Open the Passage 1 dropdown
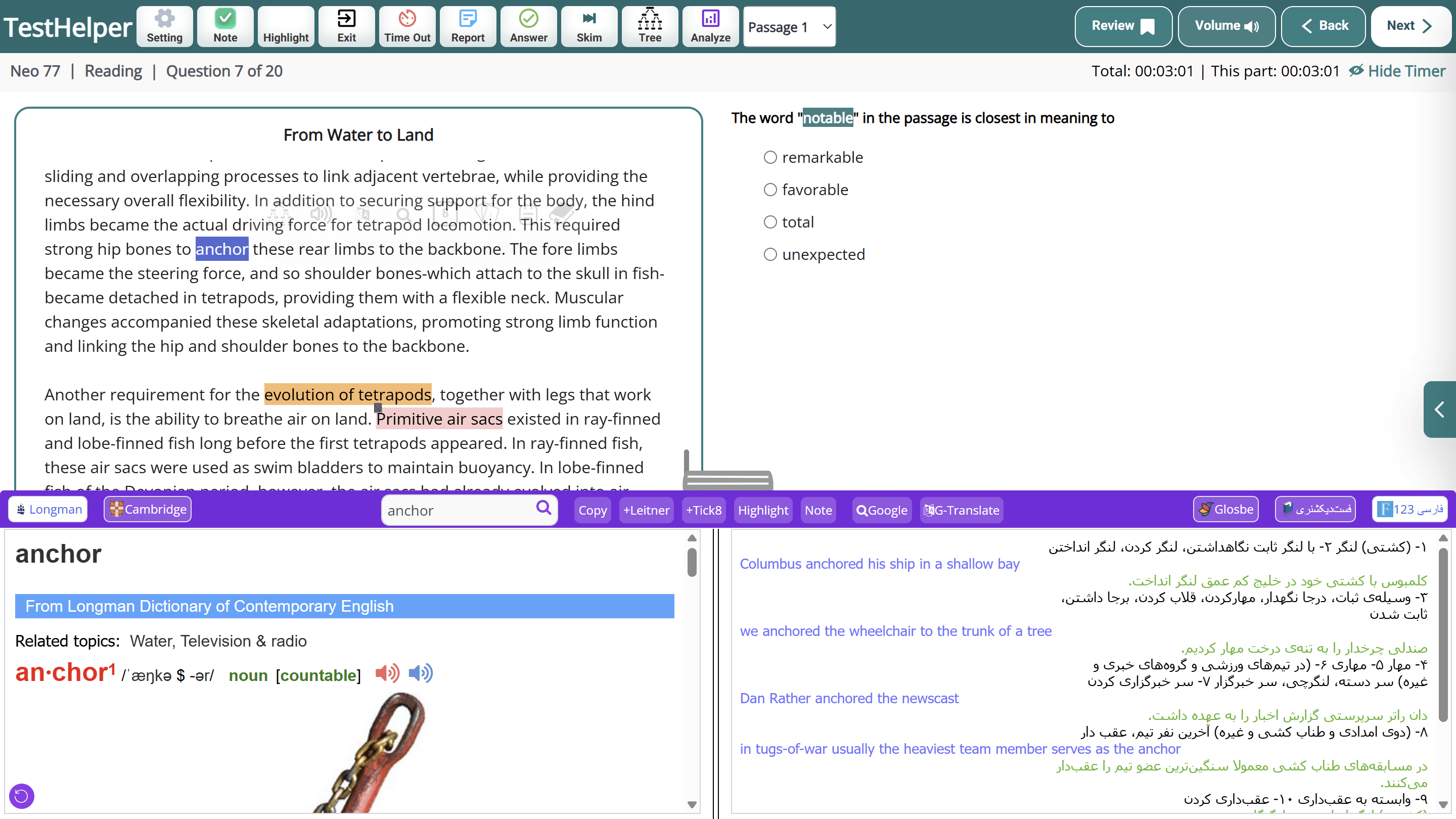Screen dimensions: 1456x819 click(789, 27)
